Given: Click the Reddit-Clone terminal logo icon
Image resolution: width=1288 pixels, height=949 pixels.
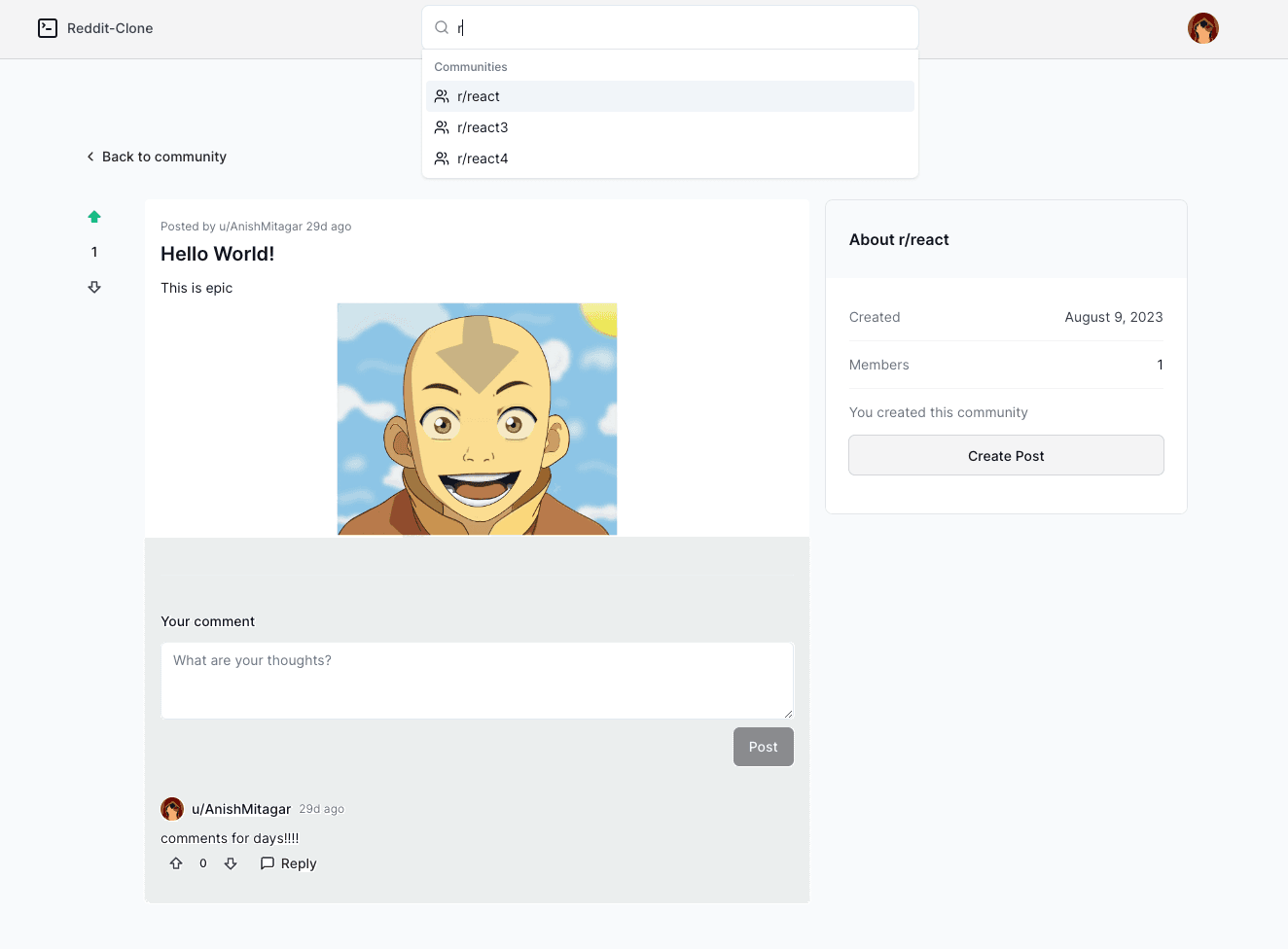Looking at the screenshot, I should (x=48, y=28).
